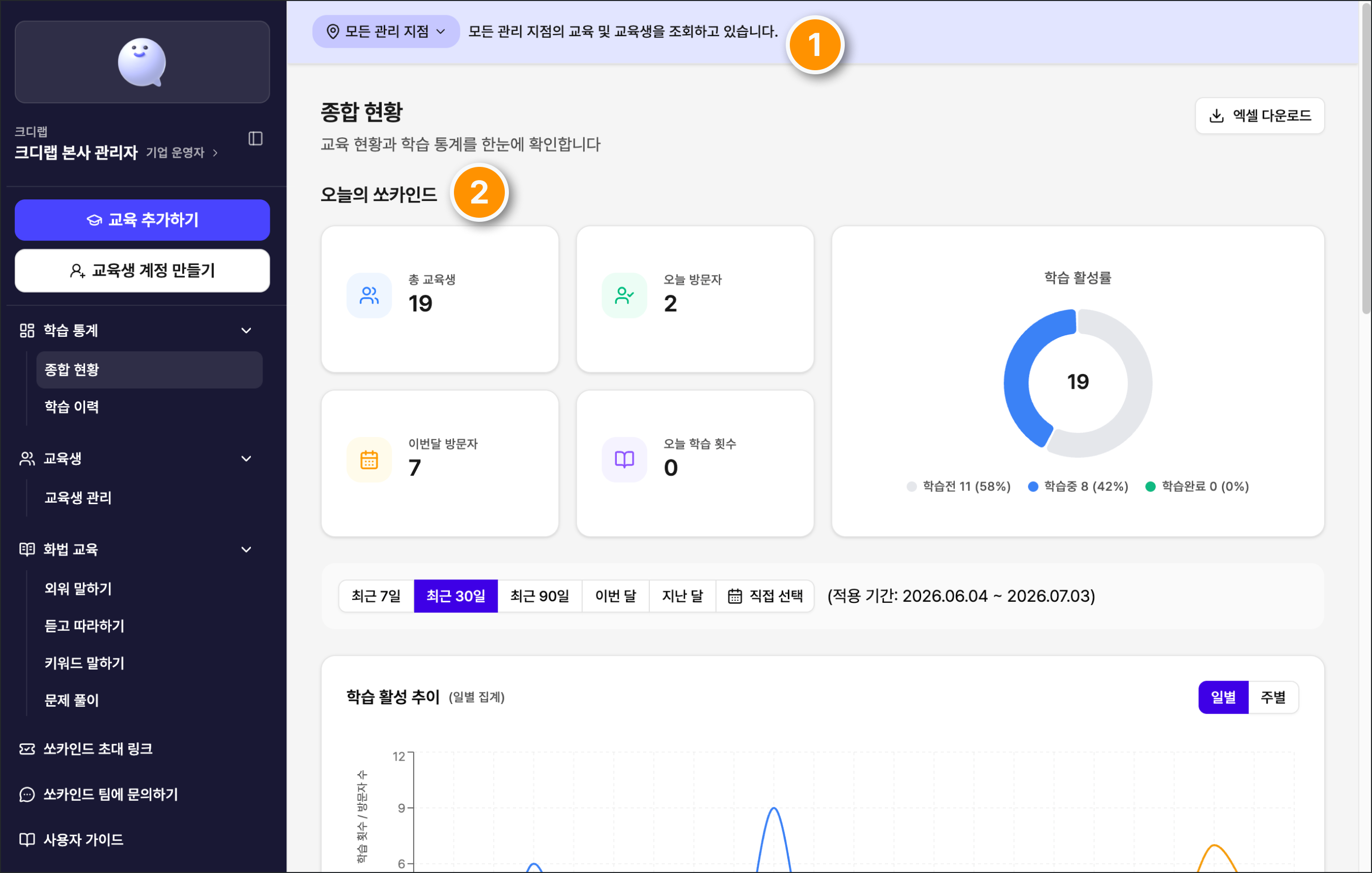
Task: Click the location pin icon for 관리 지점
Action: (x=333, y=32)
